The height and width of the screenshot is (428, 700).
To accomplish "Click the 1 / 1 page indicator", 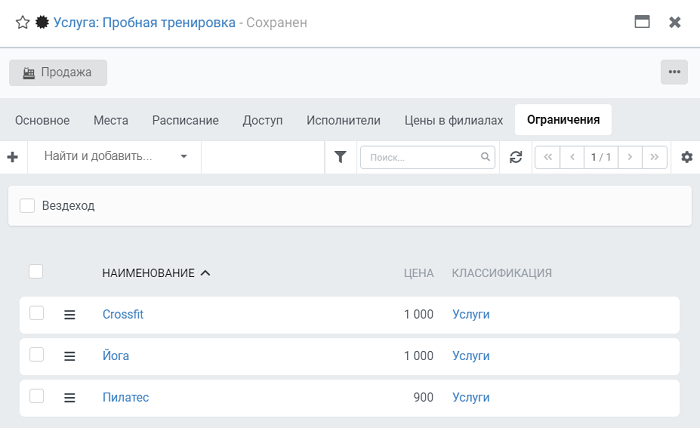I will 601,157.
